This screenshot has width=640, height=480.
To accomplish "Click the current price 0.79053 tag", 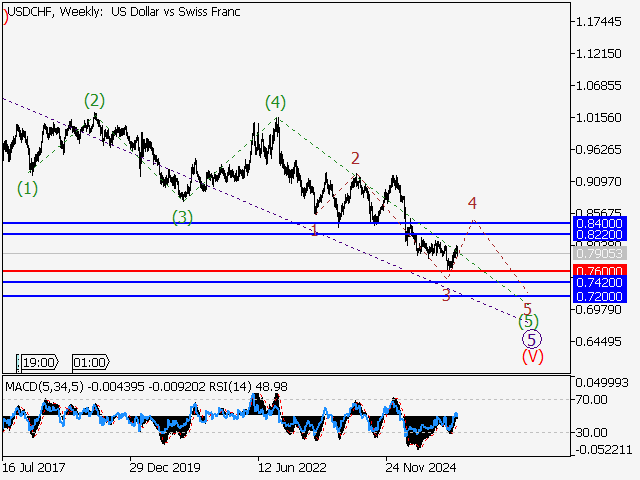I will click(x=599, y=255).
